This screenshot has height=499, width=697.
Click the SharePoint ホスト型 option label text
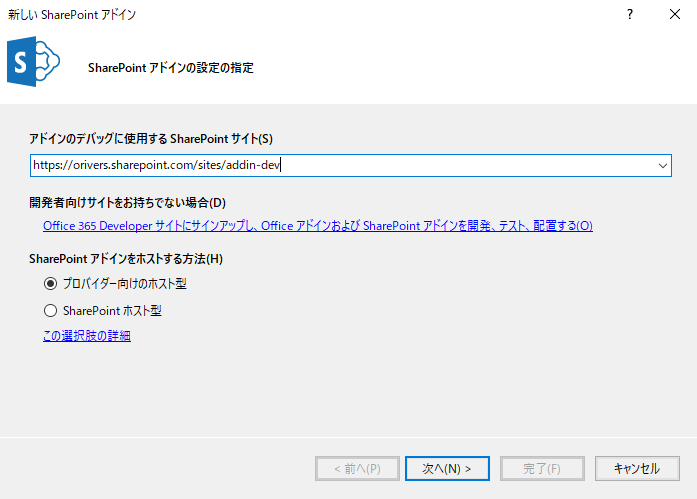(x=112, y=310)
